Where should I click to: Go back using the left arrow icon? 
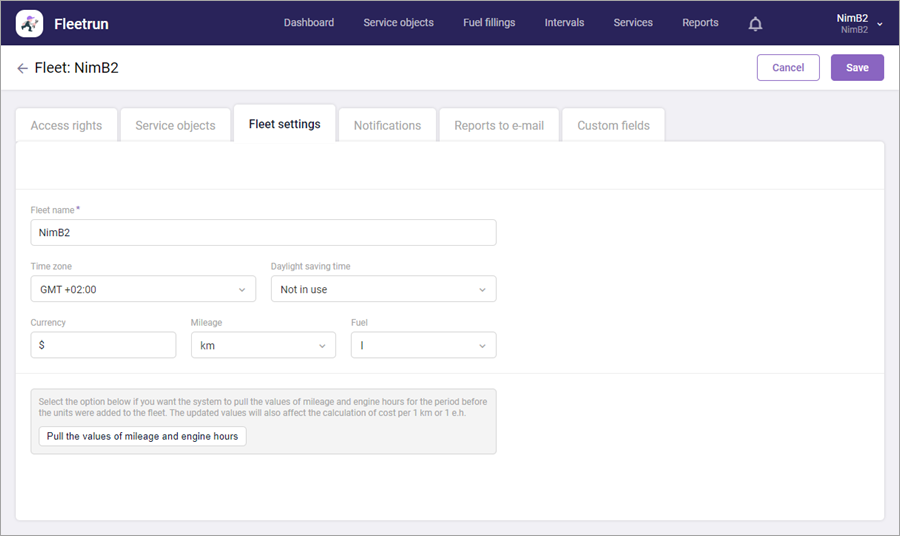click(x=22, y=68)
